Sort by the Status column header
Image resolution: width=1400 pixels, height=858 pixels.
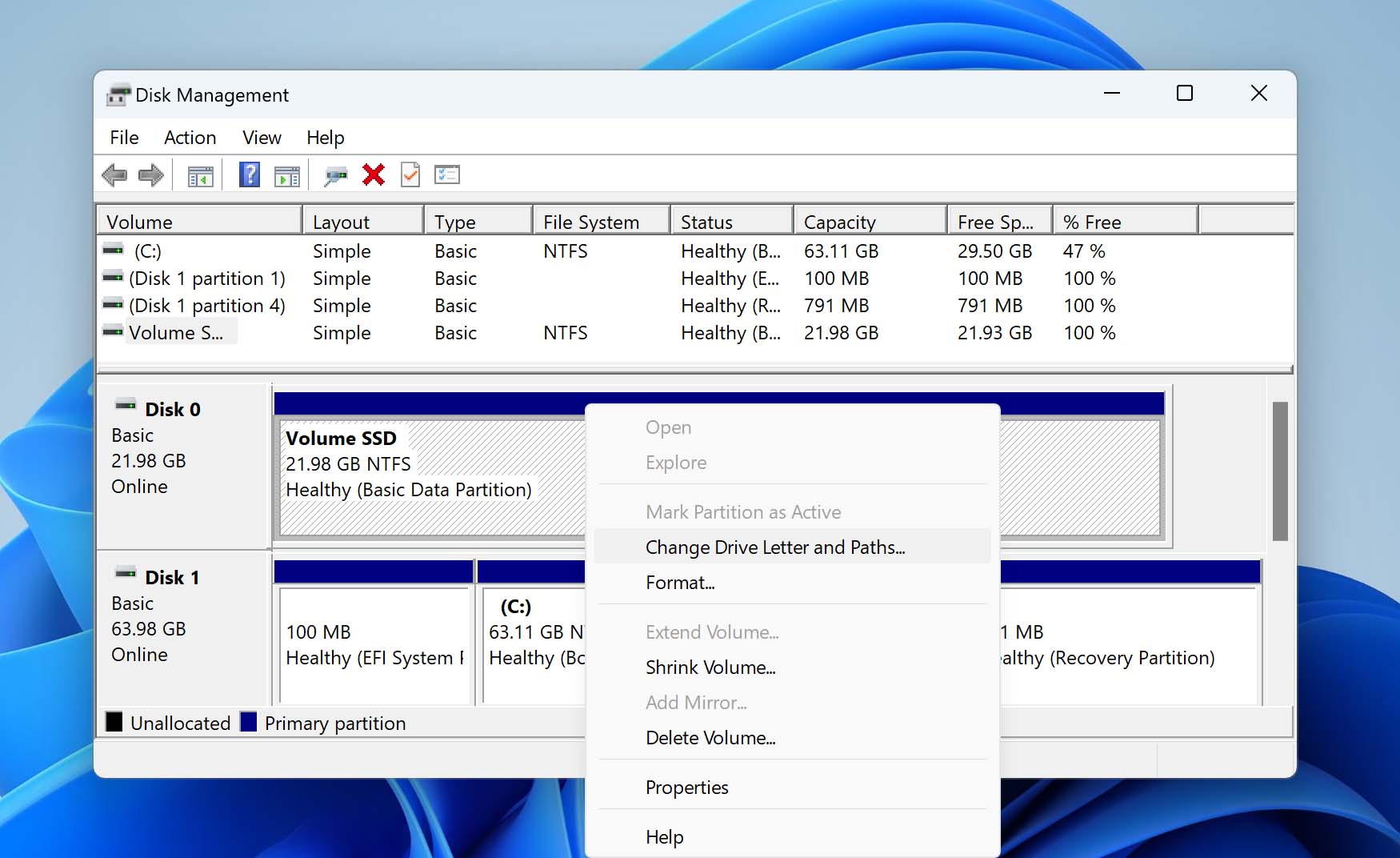[x=731, y=221]
